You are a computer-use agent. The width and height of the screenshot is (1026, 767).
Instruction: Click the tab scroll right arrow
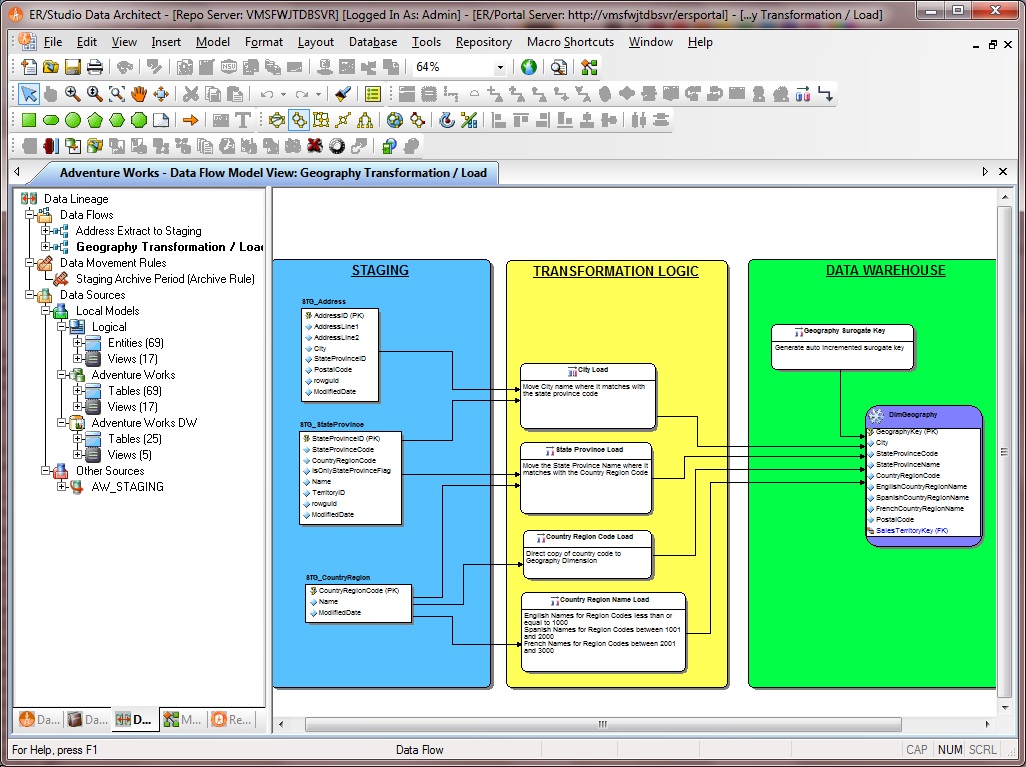[985, 171]
